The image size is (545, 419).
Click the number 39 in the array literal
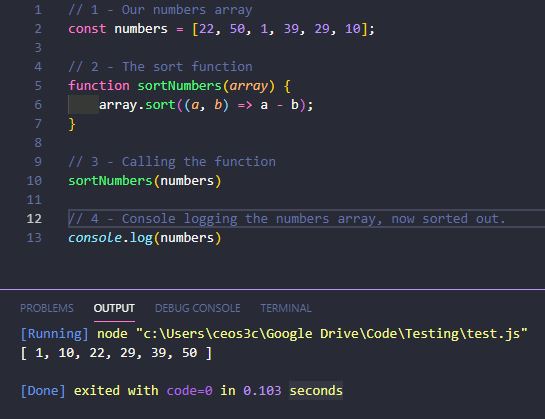coord(291,29)
